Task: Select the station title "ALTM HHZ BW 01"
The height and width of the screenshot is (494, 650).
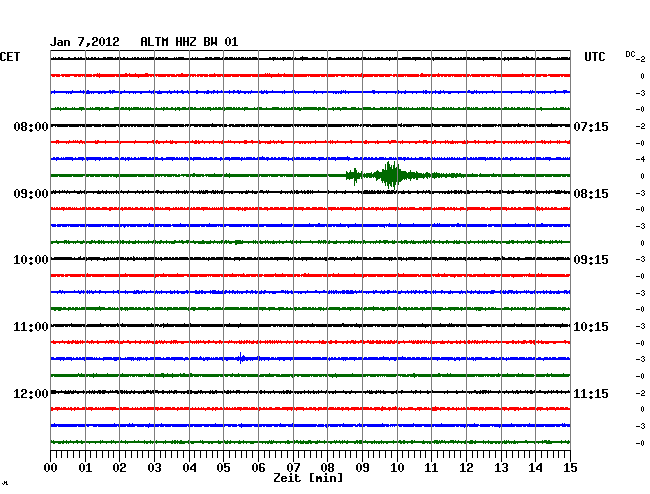Action: (x=189, y=42)
